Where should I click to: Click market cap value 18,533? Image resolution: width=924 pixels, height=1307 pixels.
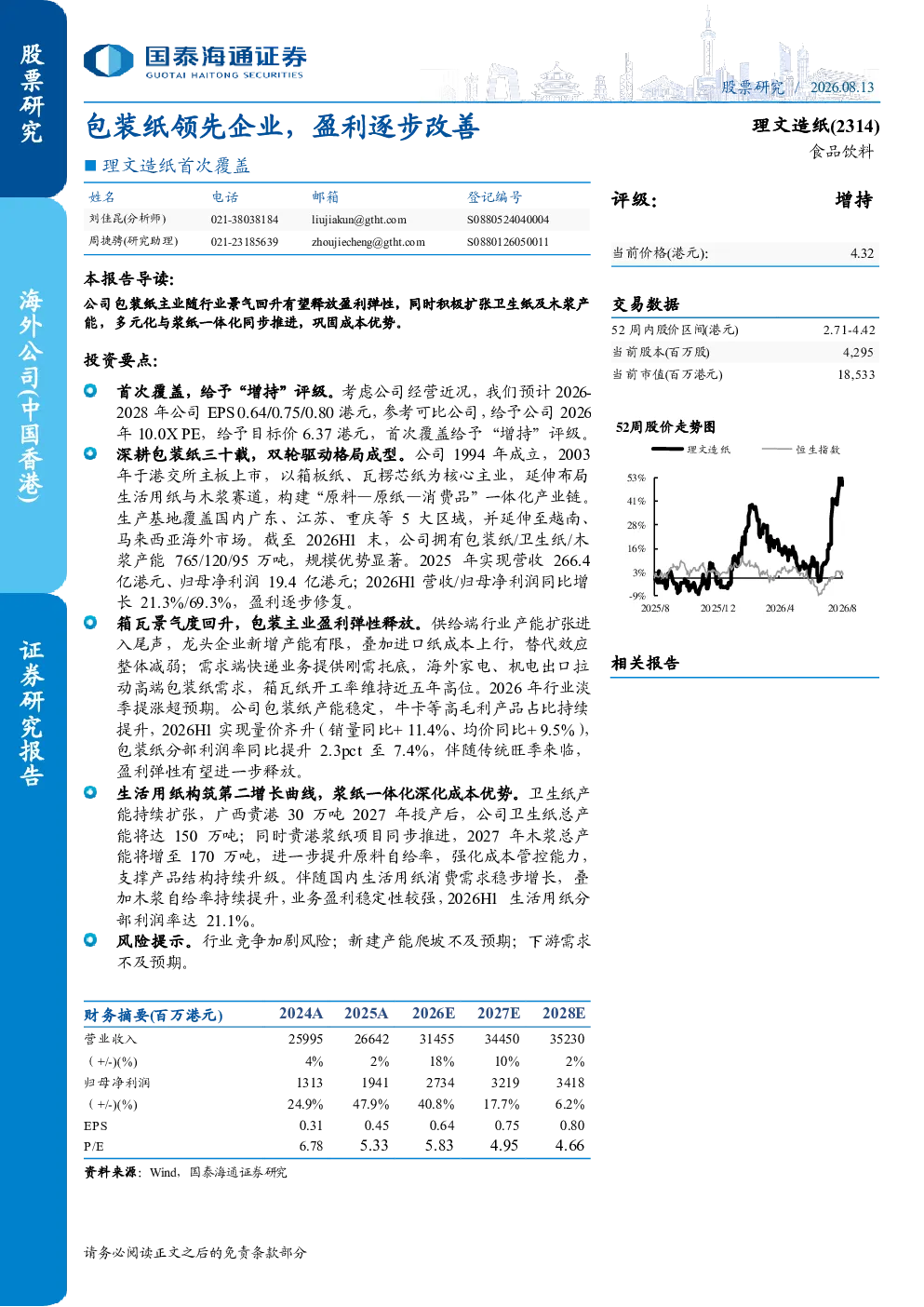point(856,375)
